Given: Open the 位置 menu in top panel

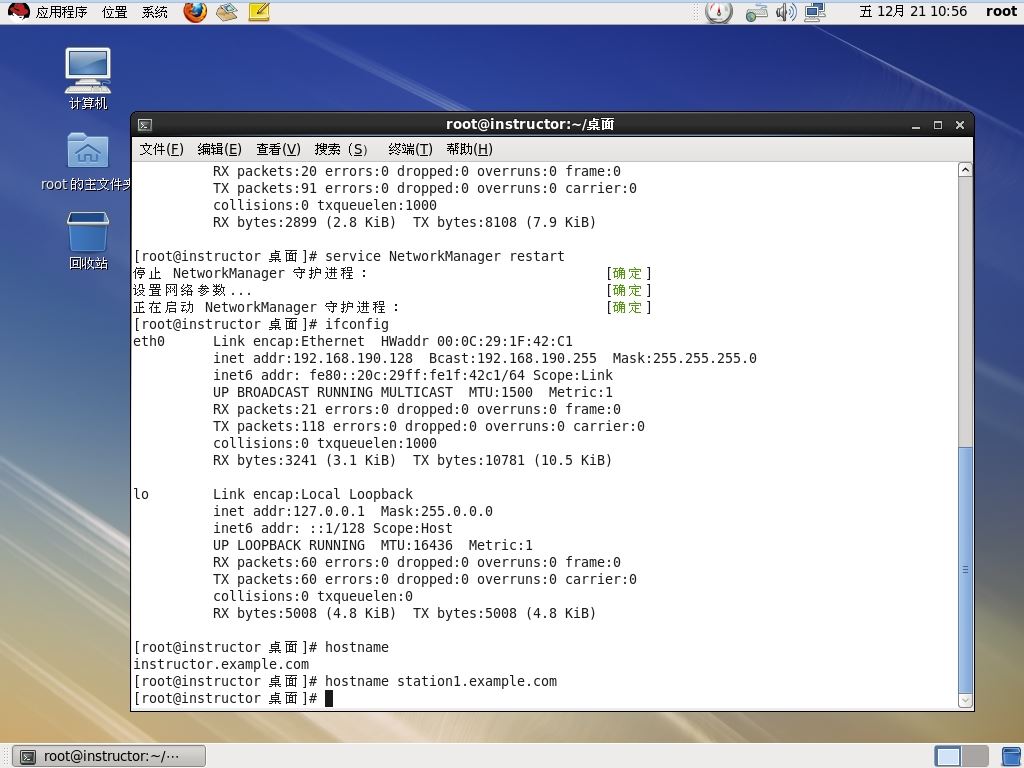Looking at the screenshot, I should tap(114, 12).
